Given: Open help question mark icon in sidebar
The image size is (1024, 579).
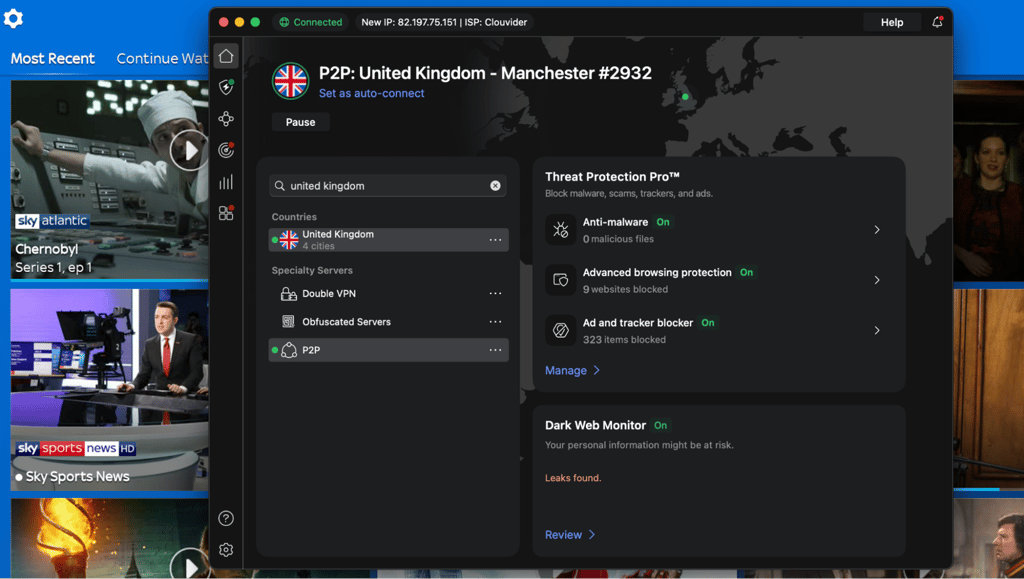Looking at the screenshot, I should pyautogui.click(x=226, y=518).
